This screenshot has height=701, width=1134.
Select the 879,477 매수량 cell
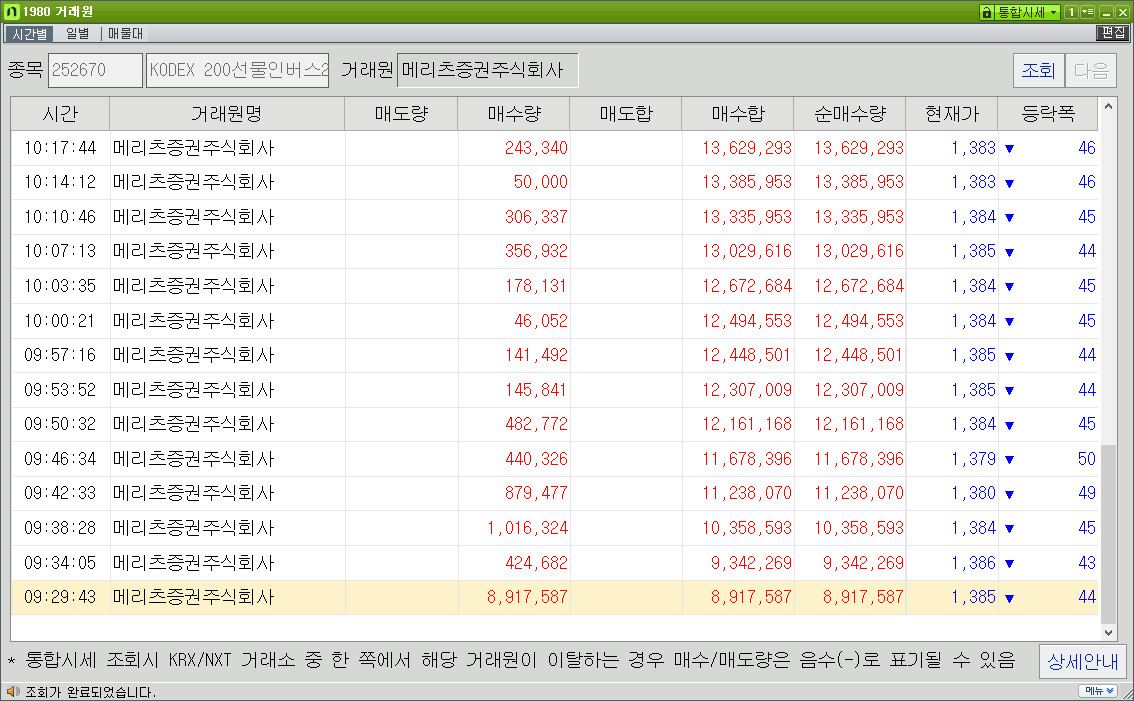(513, 493)
